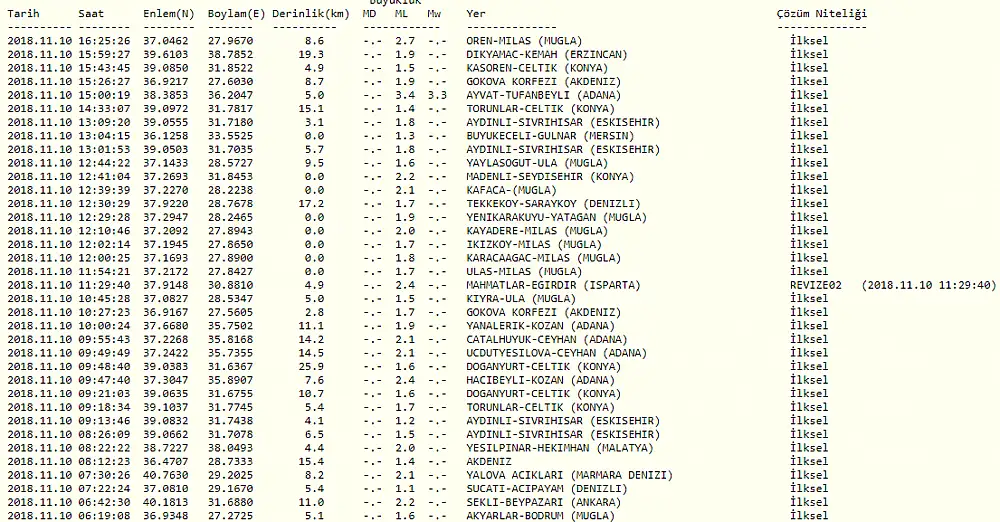Viewport: 1000px width, 522px height.
Task: Click the AYVAT-TUFANBEYLI (ADANA) location
Action: 543,95
